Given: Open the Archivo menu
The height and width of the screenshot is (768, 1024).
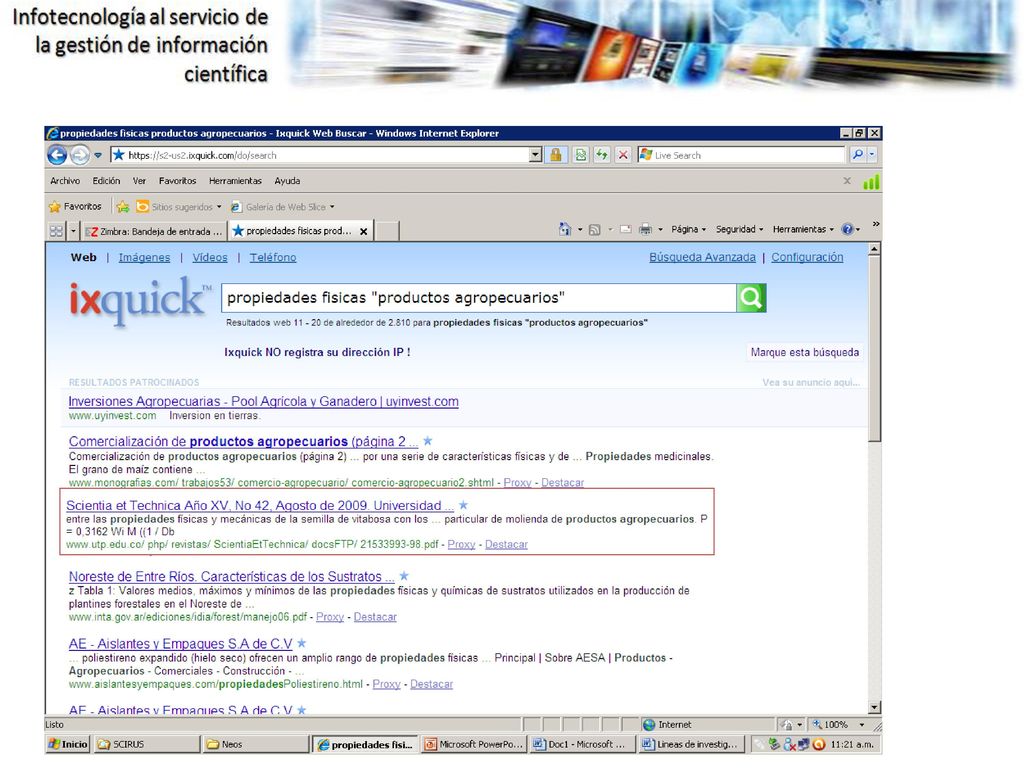Looking at the screenshot, I should pyautogui.click(x=65, y=181).
